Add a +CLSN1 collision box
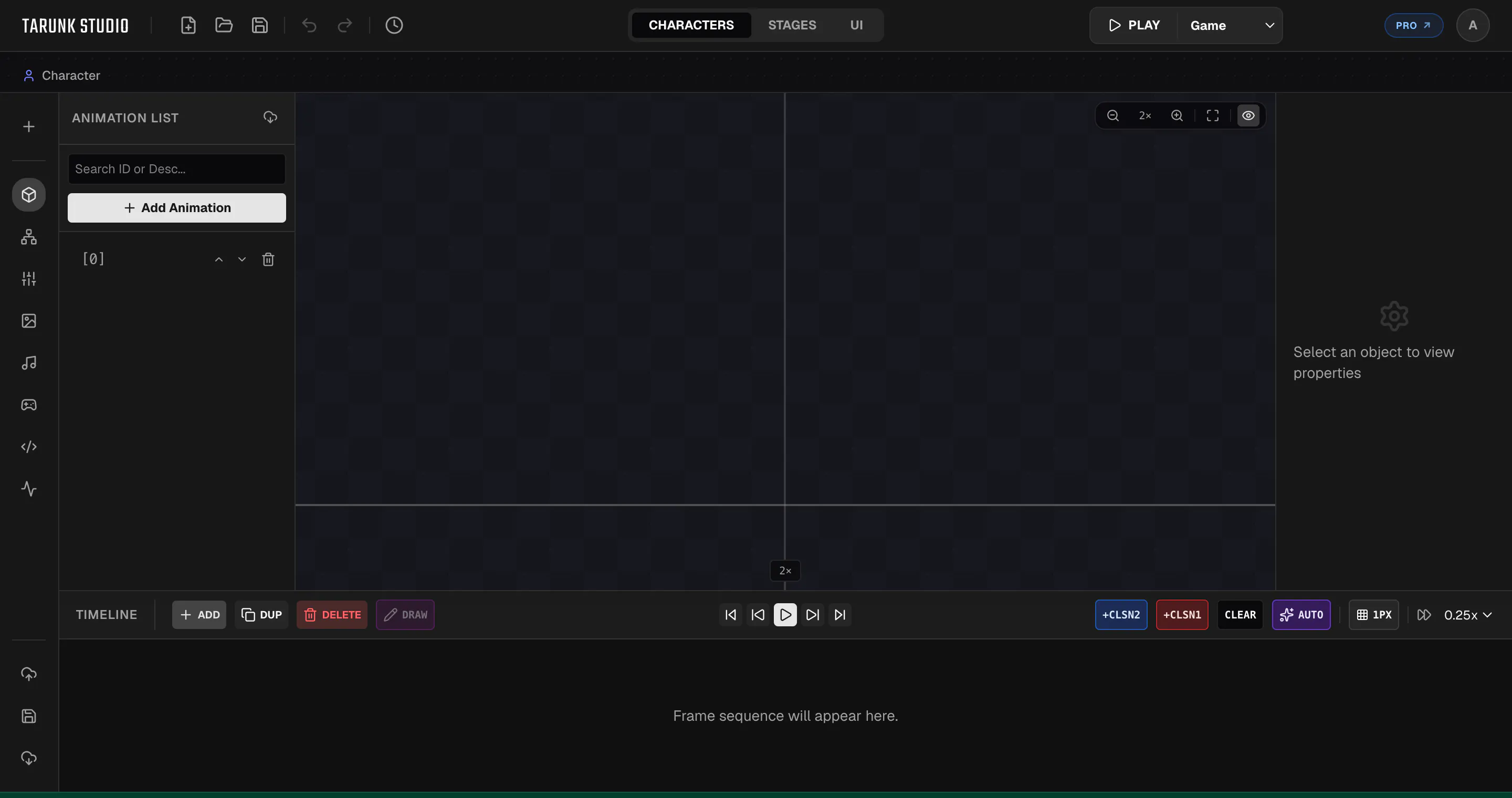 (1182, 615)
